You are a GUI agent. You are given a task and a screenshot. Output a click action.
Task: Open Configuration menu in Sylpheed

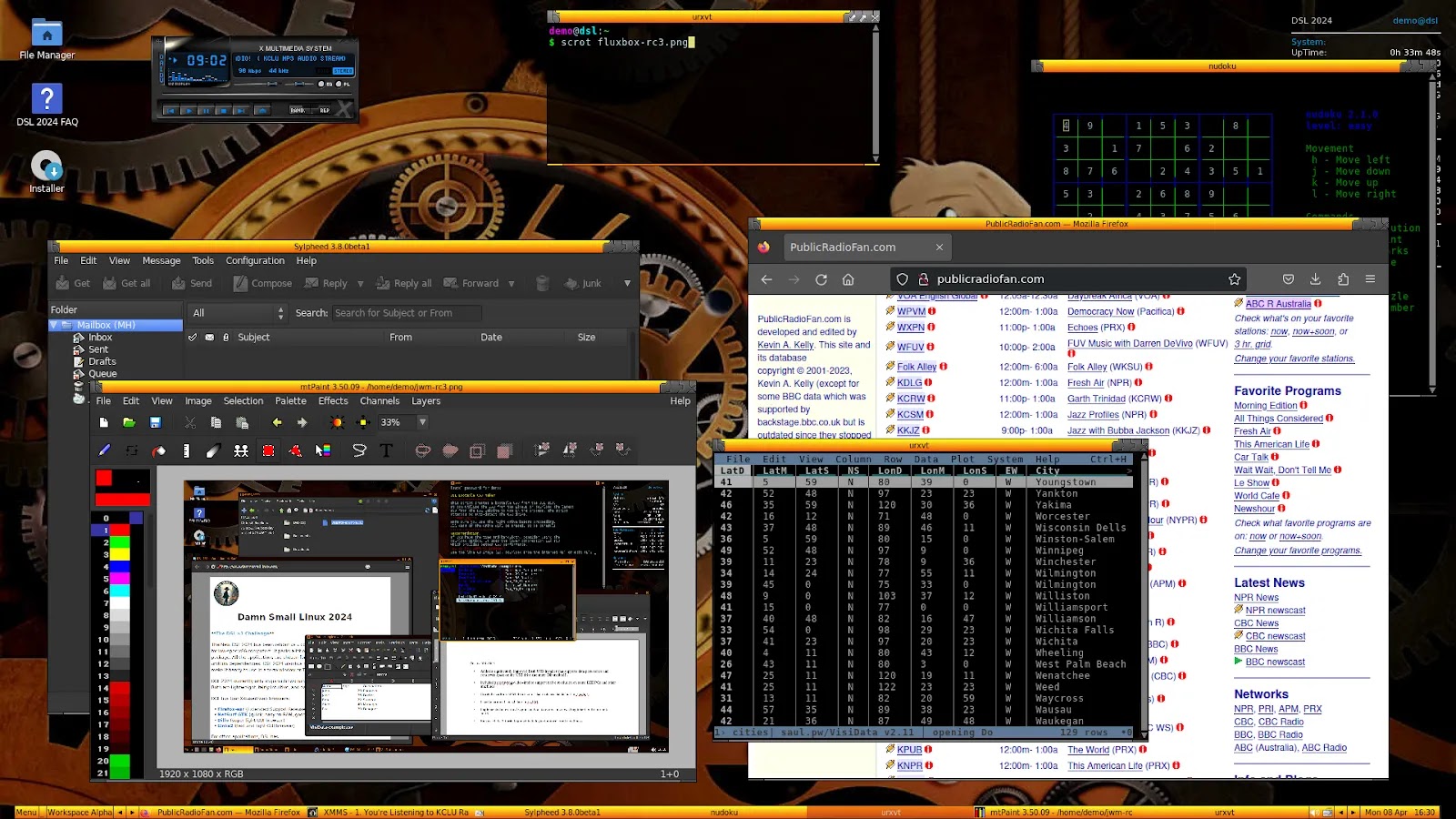(255, 260)
